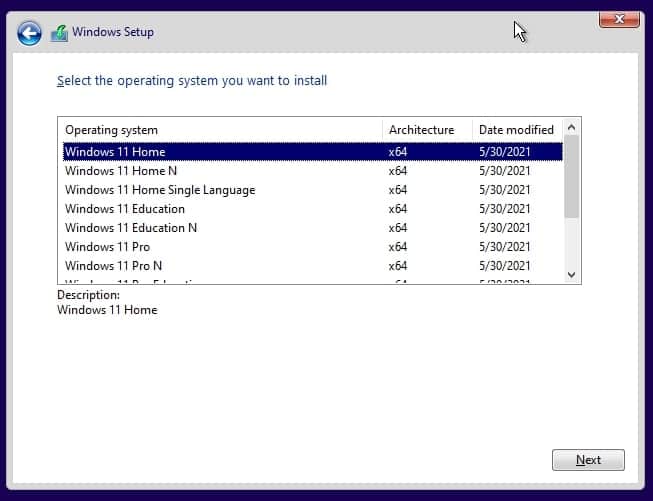Click the back arrow button
653x501 pixels.
[x=30, y=33]
